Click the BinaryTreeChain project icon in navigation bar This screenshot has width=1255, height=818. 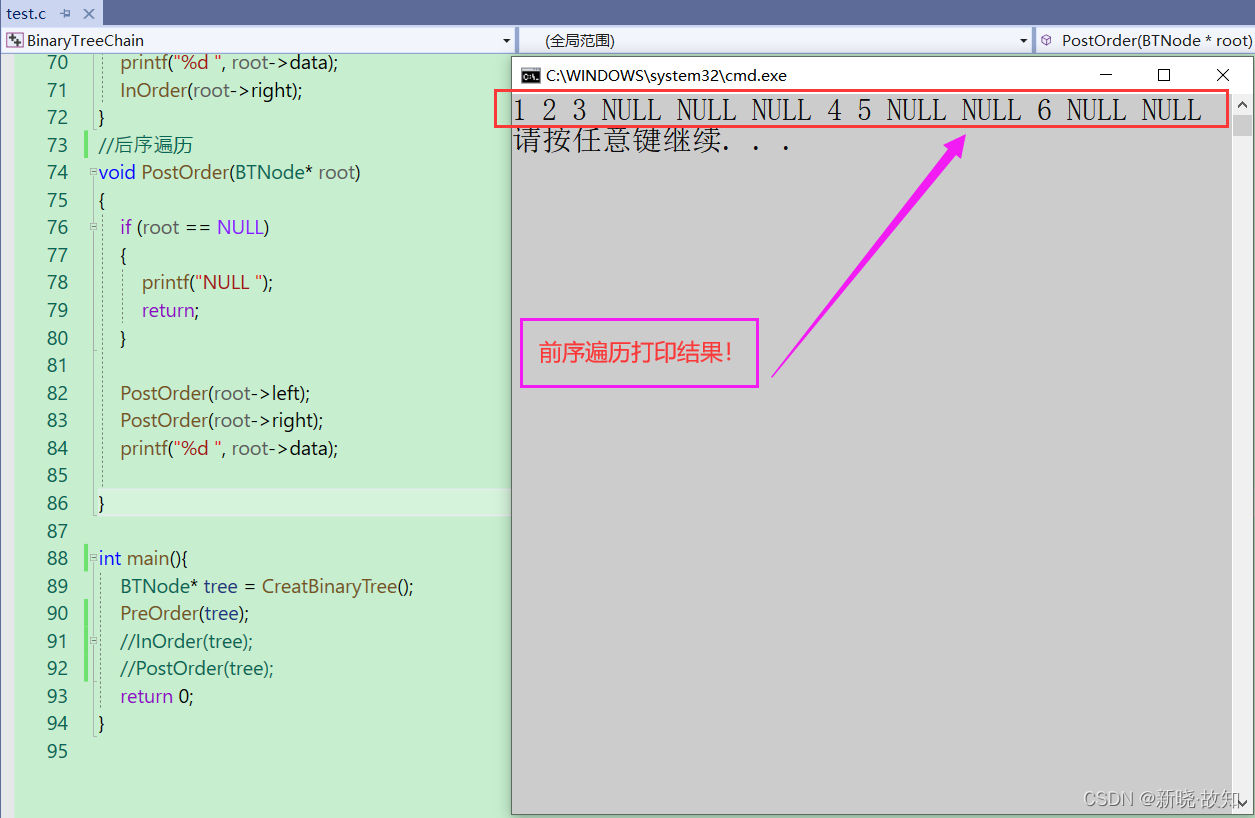[x=13, y=40]
